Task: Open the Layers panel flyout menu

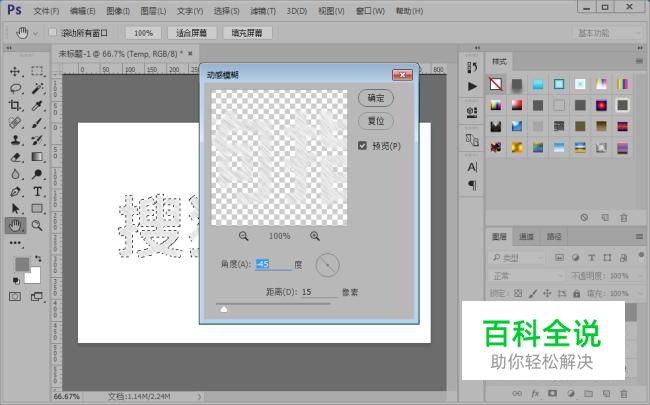Action: pyautogui.click(x=639, y=237)
